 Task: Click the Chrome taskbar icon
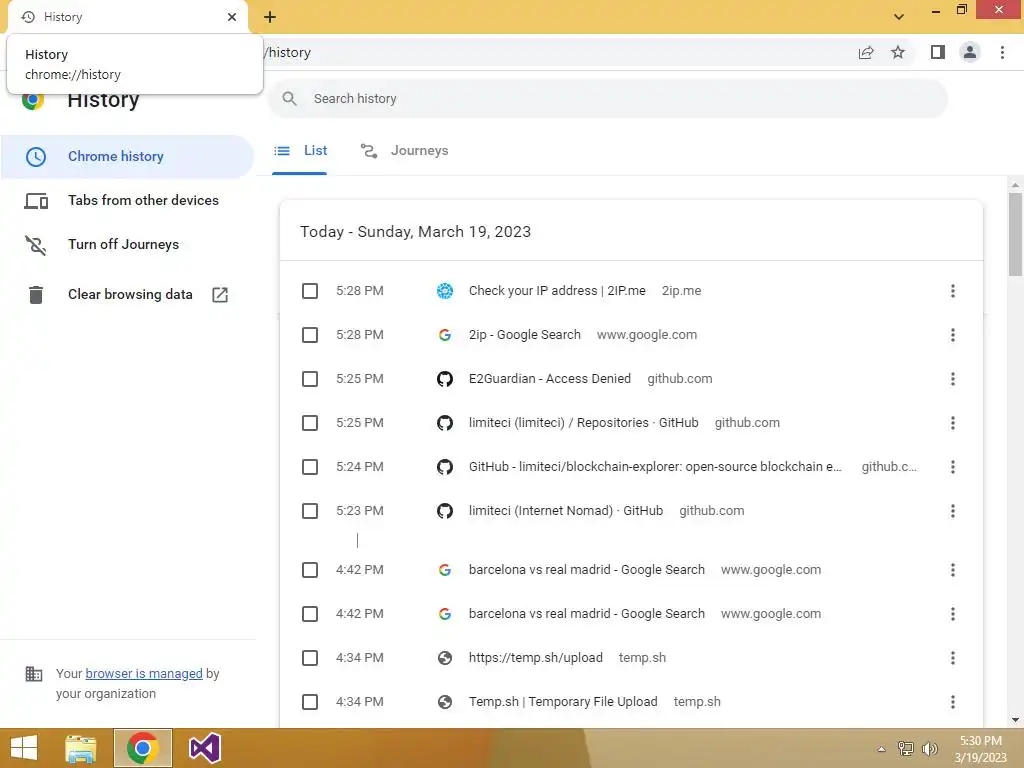tap(142, 748)
